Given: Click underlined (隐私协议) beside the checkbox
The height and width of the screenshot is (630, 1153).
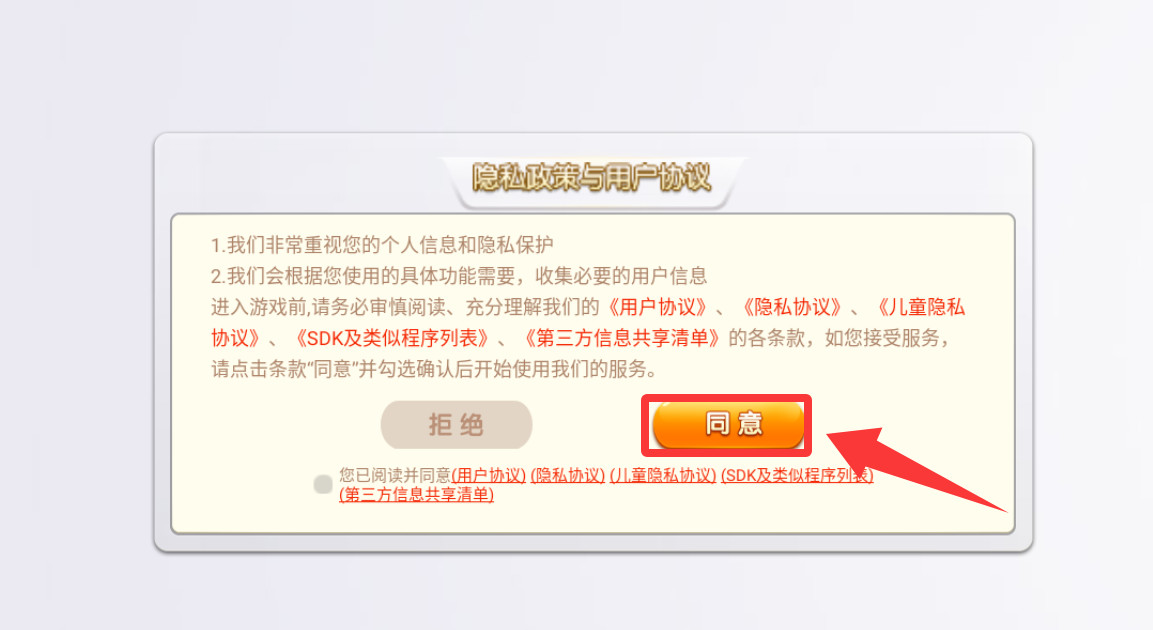Looking at the screenshot, I should click(x=568, y=475).
